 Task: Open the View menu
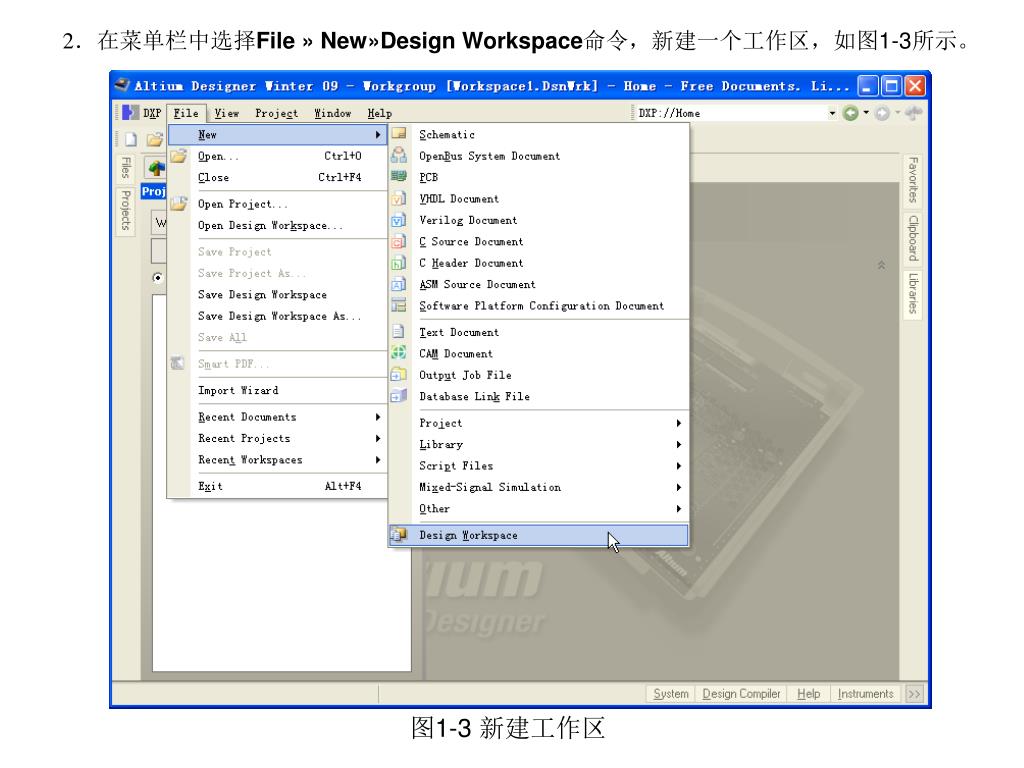tap(227, 113)
